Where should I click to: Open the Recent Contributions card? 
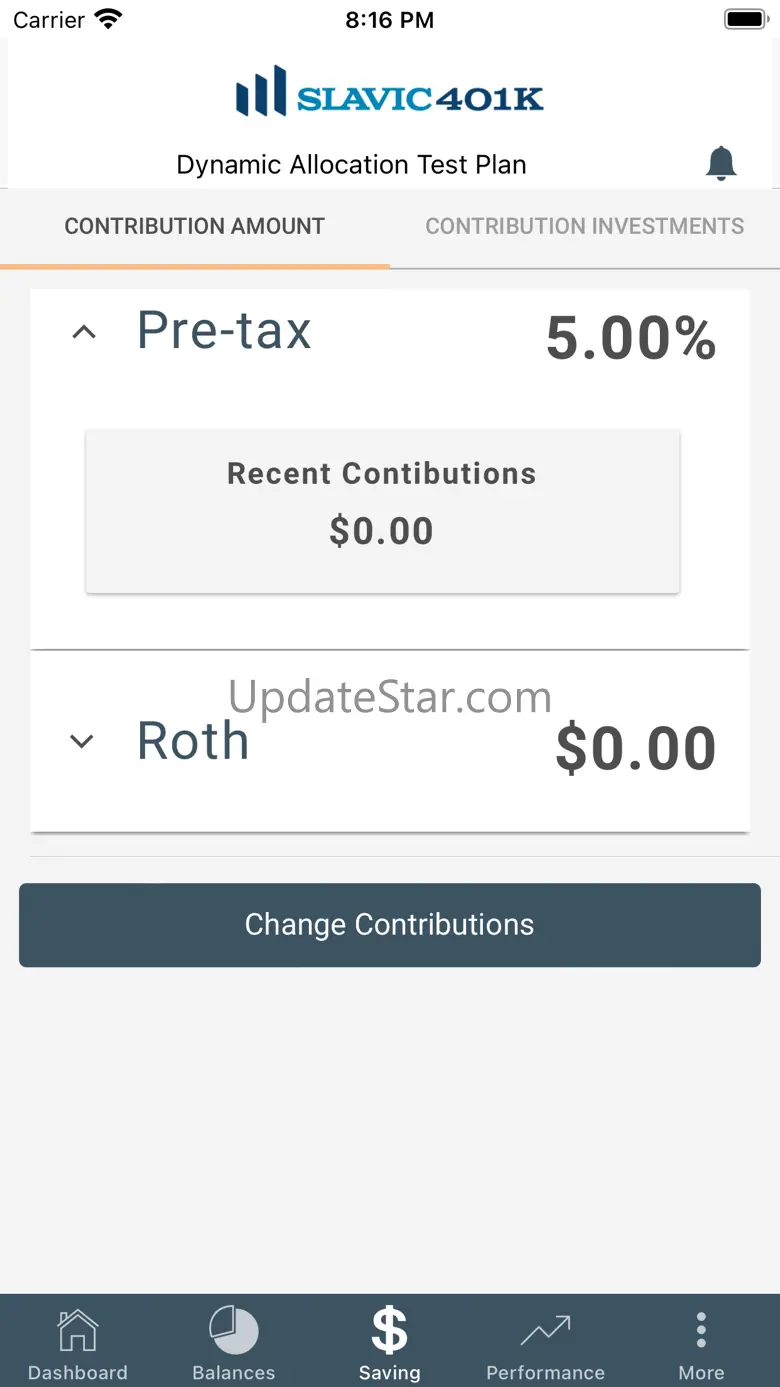point(382,511)
